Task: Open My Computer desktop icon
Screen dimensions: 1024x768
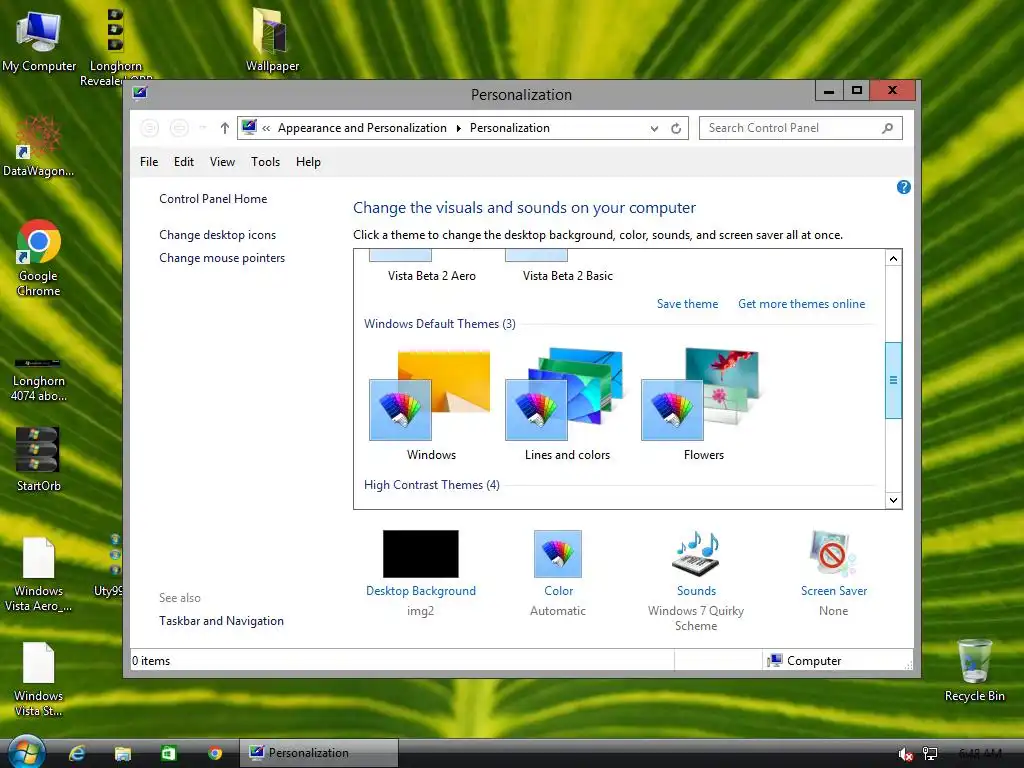Action: pyautogui.click(x=39, y=40)
